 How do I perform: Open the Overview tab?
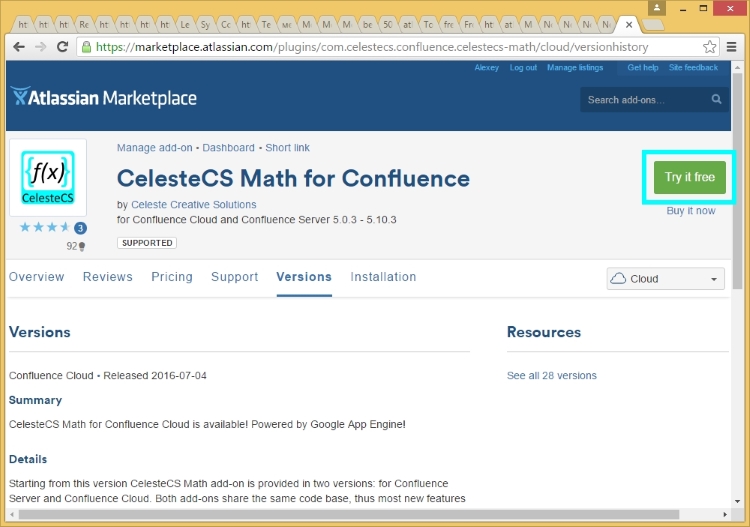point(36,277)
